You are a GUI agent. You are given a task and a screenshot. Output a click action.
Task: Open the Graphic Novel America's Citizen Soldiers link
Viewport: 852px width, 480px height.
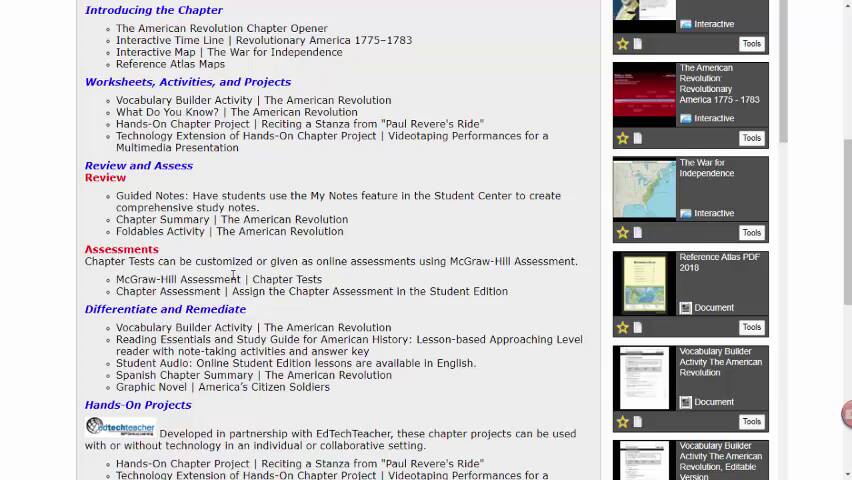point(222,387)
